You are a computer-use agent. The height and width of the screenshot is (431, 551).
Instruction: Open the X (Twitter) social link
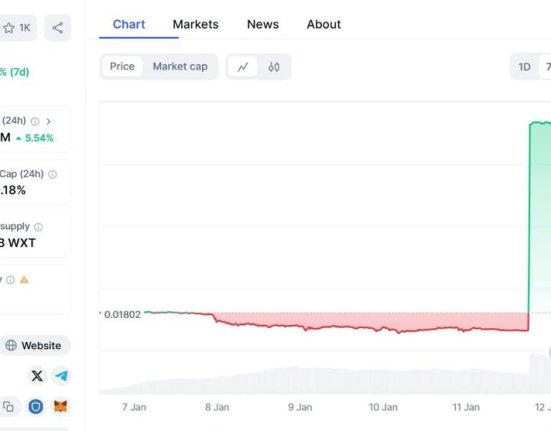[37, 376]
